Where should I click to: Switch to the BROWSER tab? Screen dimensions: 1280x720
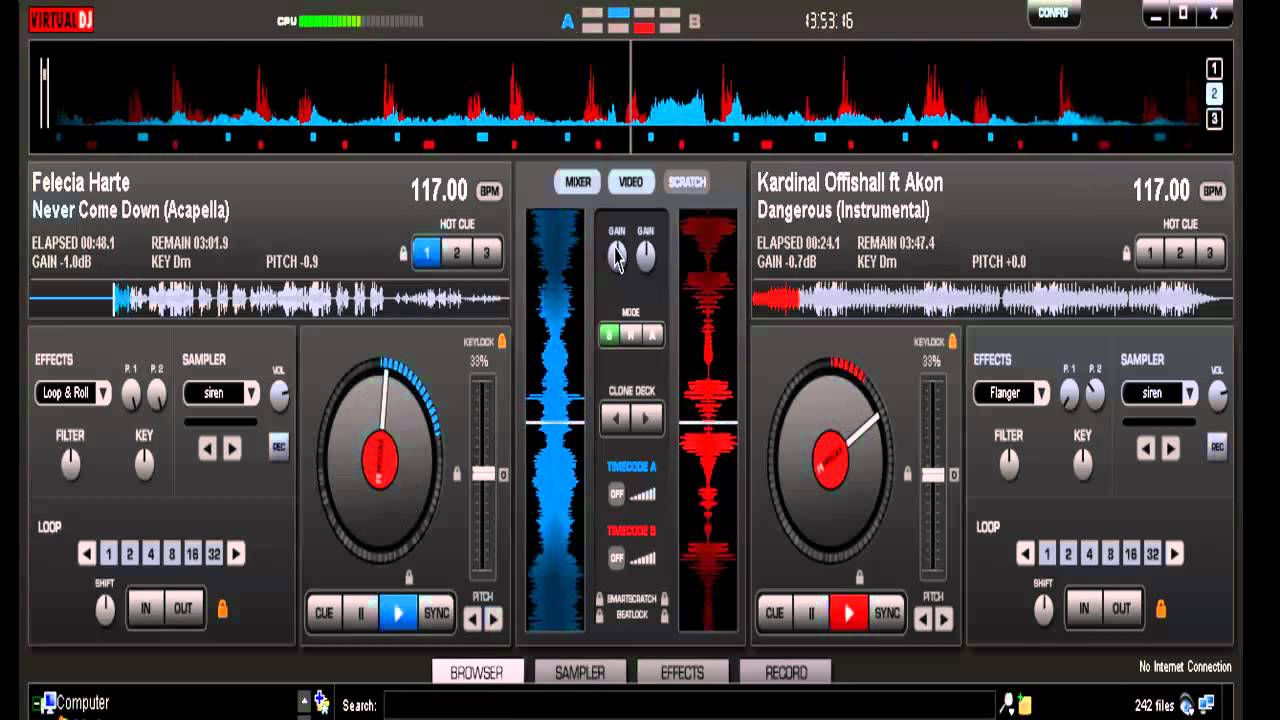click(x=477, y=672)
